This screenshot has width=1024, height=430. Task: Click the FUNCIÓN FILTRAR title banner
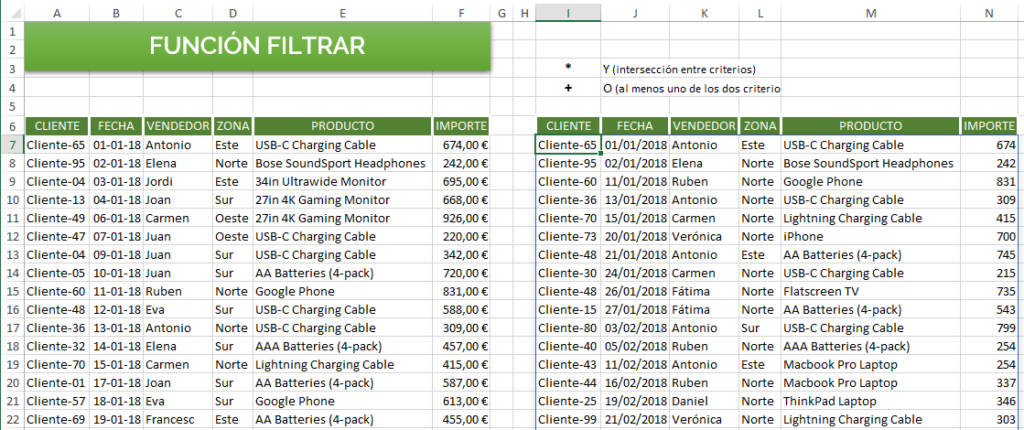pos(257,46)
